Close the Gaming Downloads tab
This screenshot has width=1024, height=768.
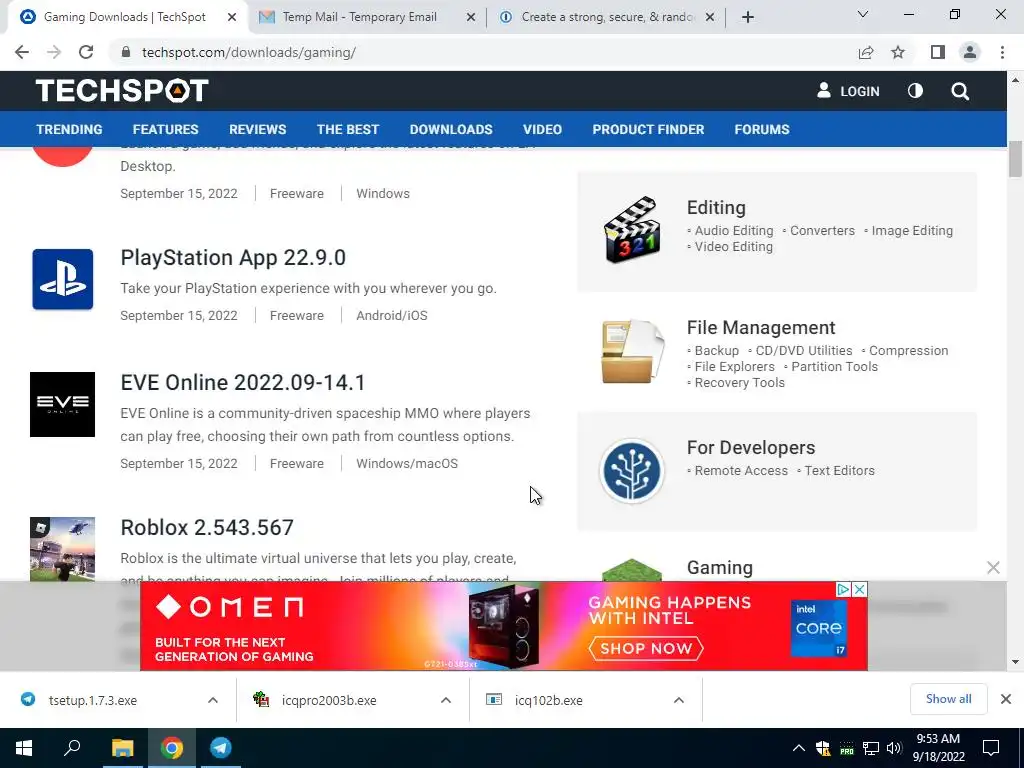232,18
